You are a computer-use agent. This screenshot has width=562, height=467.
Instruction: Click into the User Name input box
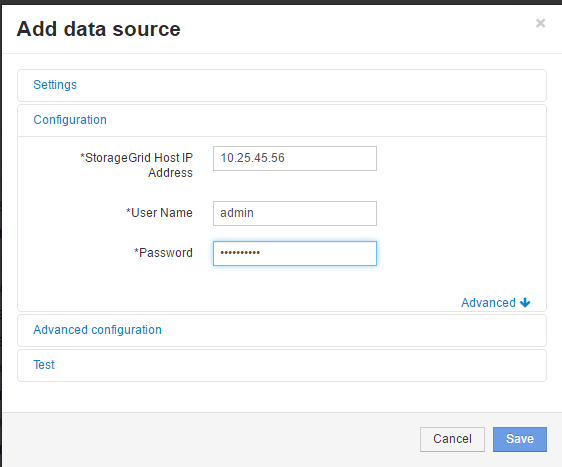pos(295,213)
